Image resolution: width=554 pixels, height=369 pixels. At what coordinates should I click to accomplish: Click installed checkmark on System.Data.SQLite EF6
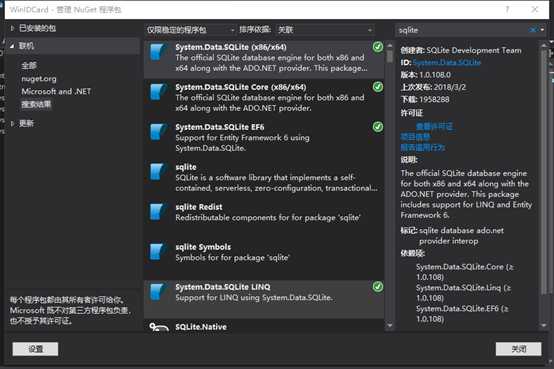click(378, 127)
